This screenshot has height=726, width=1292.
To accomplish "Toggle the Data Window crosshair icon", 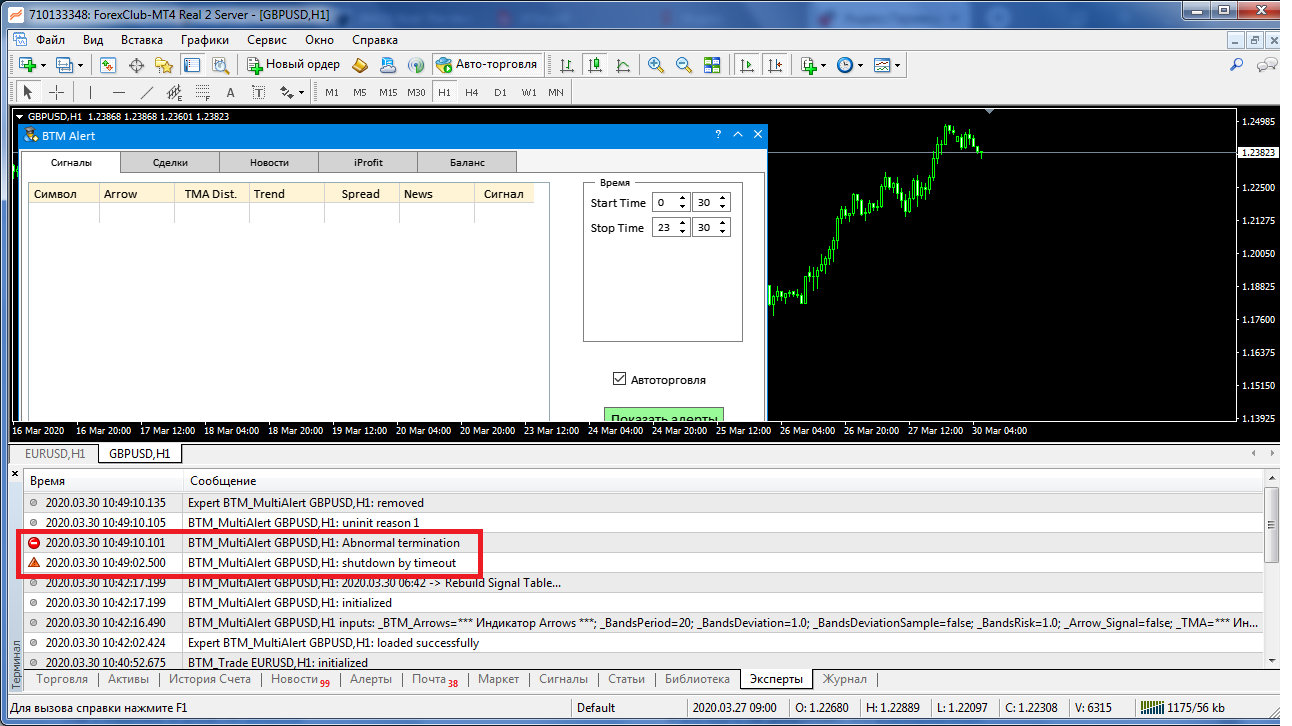I will point(136,65).
